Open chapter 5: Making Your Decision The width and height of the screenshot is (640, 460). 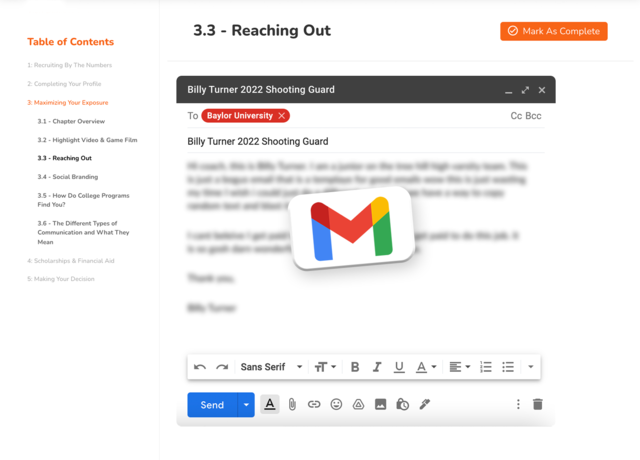61,279
